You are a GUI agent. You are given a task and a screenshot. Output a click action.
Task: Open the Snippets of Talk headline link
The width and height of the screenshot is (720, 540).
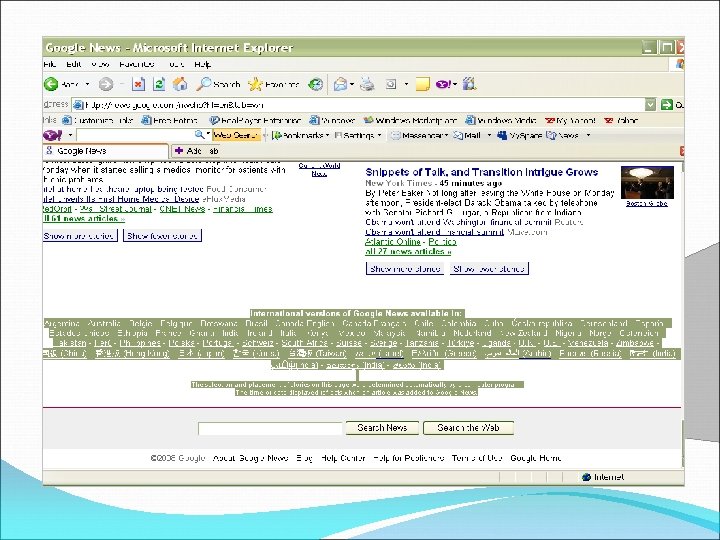pyautogui.click(x=482, y=172)
